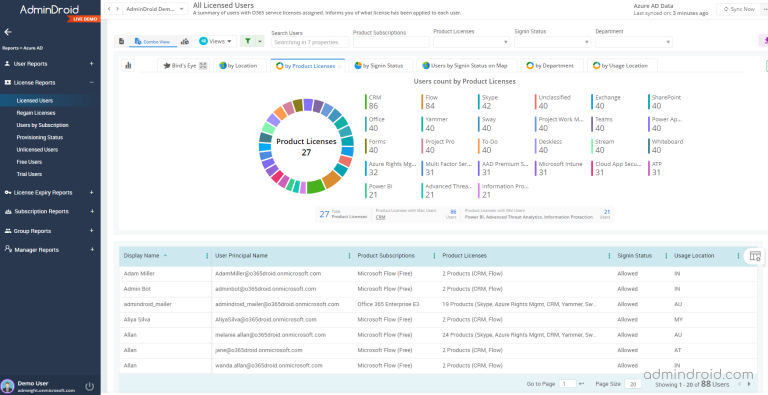Open Users by Subscription report
This screenshot has height=395, width=768.
coord(43,125)
